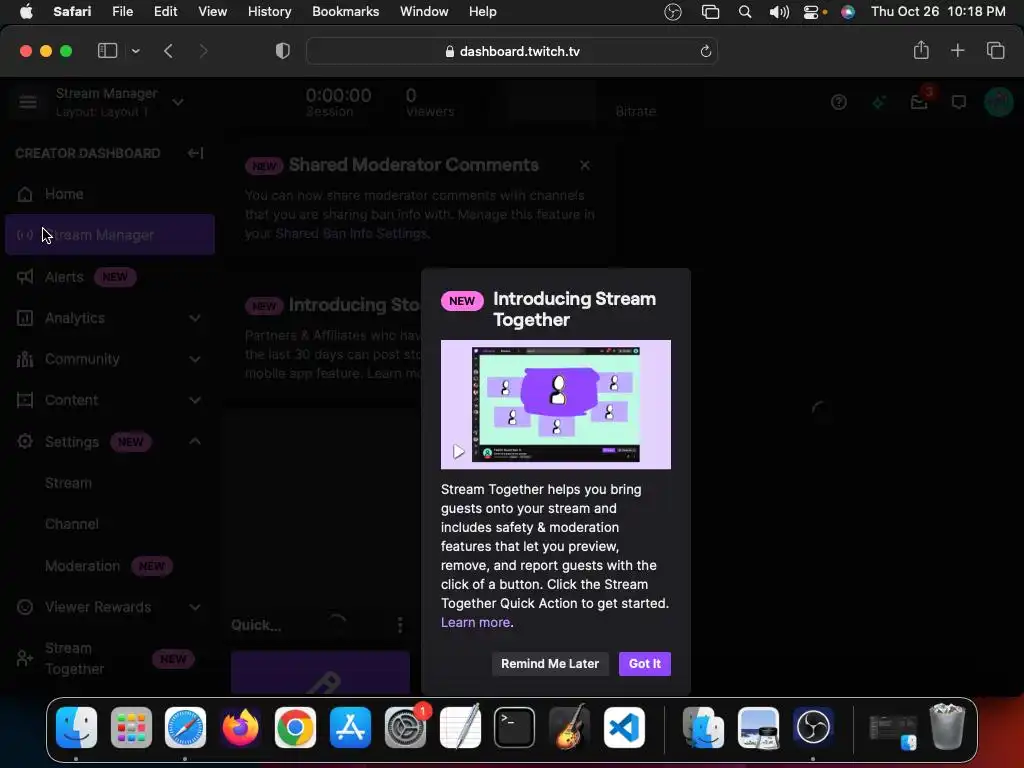Screen dimensions: 1024x768
Task: Open the notifications inbox icon
Action: 919,102
